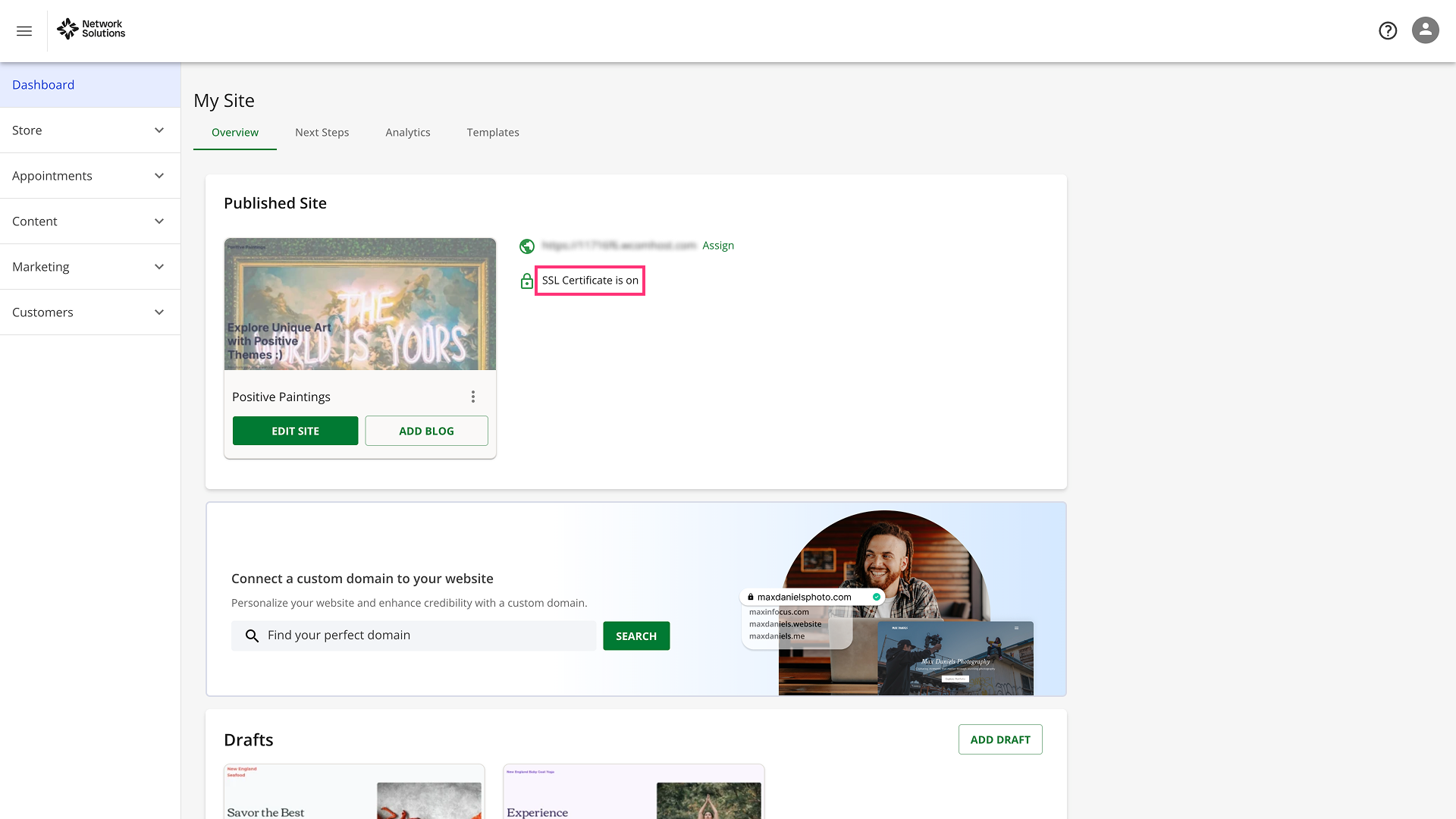Click the magnifier icon in domain search

pyautogui.click(x=253, y=635)
